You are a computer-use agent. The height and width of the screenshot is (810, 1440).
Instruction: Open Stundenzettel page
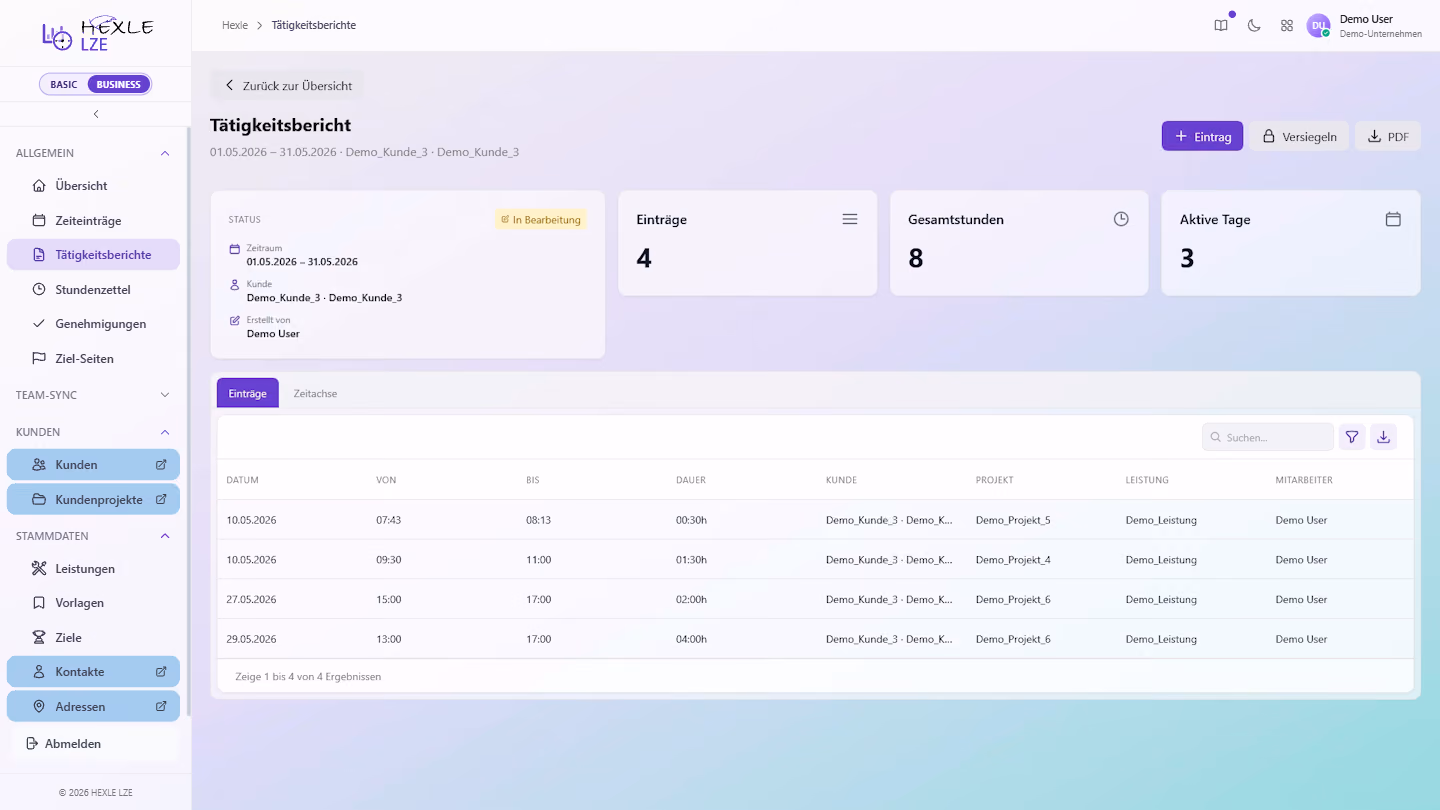[x=93, y=289]
